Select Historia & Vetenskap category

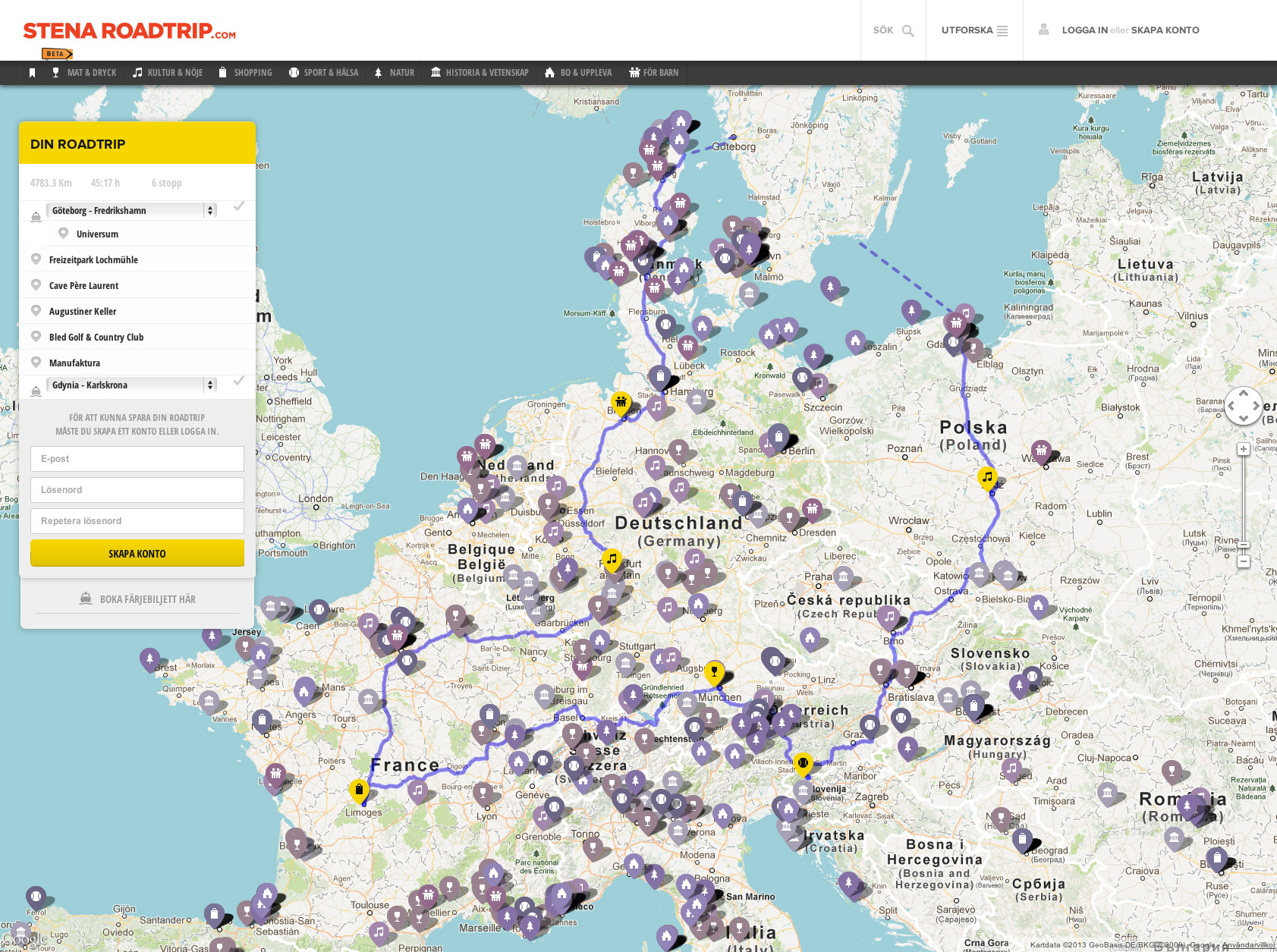[x=480, y=73]
